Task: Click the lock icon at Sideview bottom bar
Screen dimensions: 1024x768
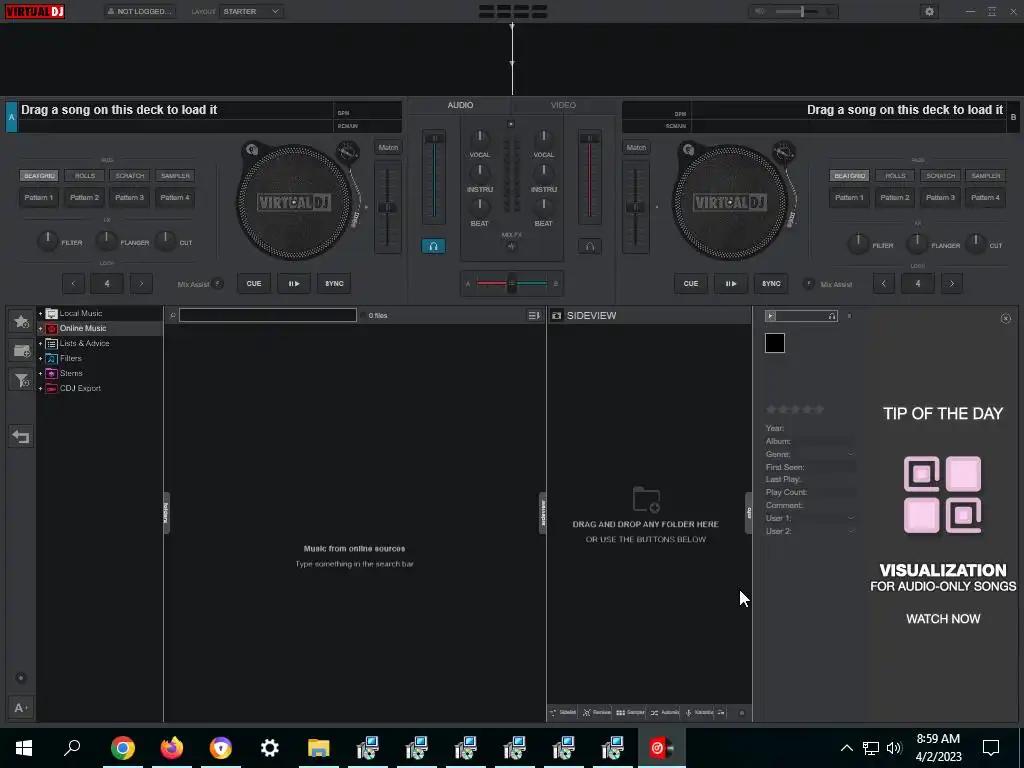Action: tap(741, 712)
